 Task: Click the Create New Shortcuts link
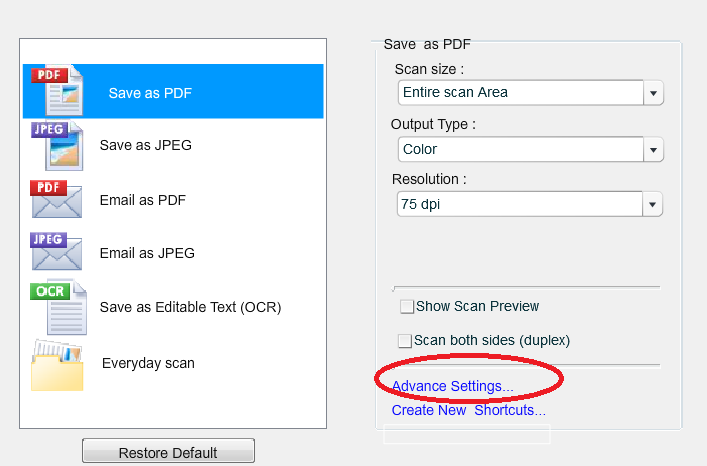coord(468,410)
